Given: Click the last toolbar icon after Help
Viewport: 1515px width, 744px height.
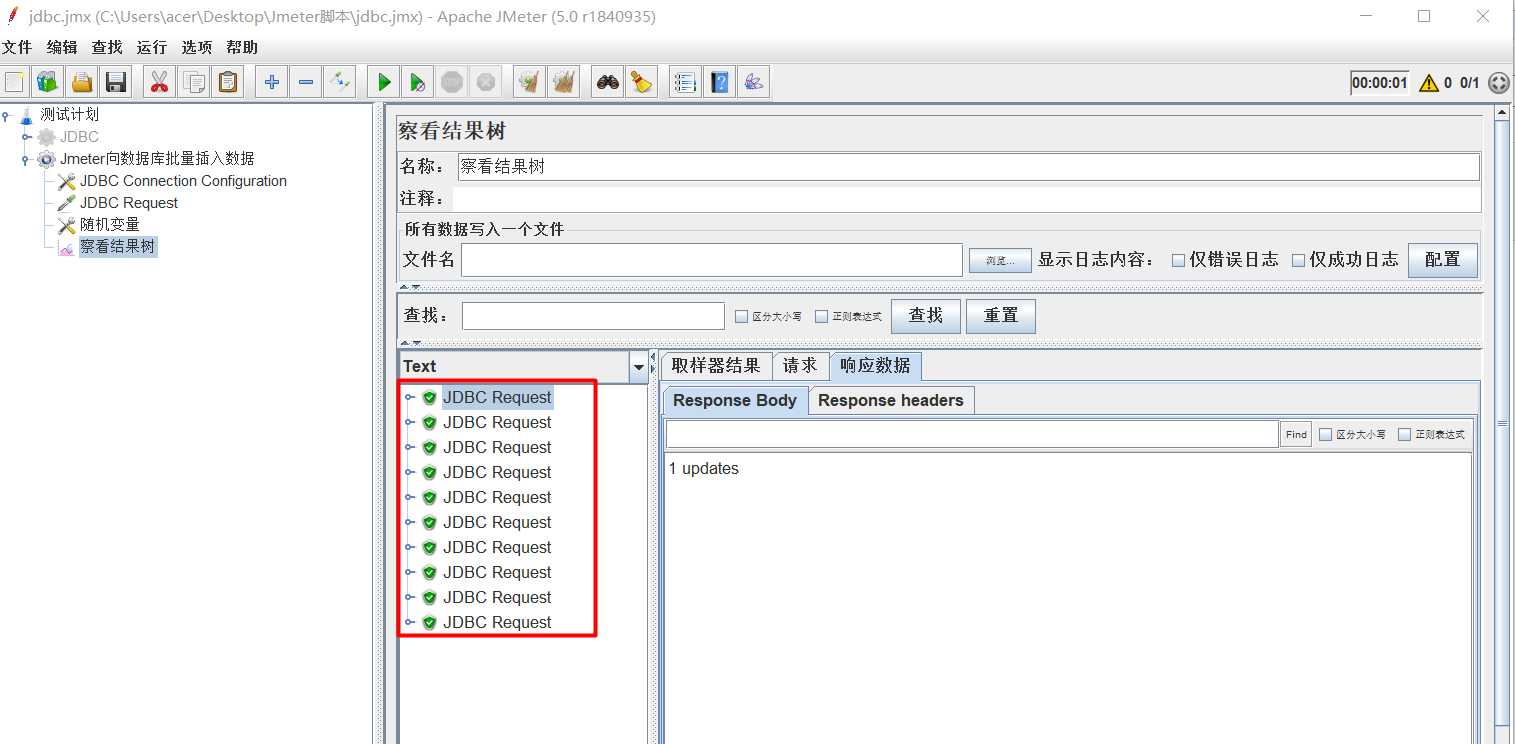Looking at the screenshot, I should click(753, 82).
